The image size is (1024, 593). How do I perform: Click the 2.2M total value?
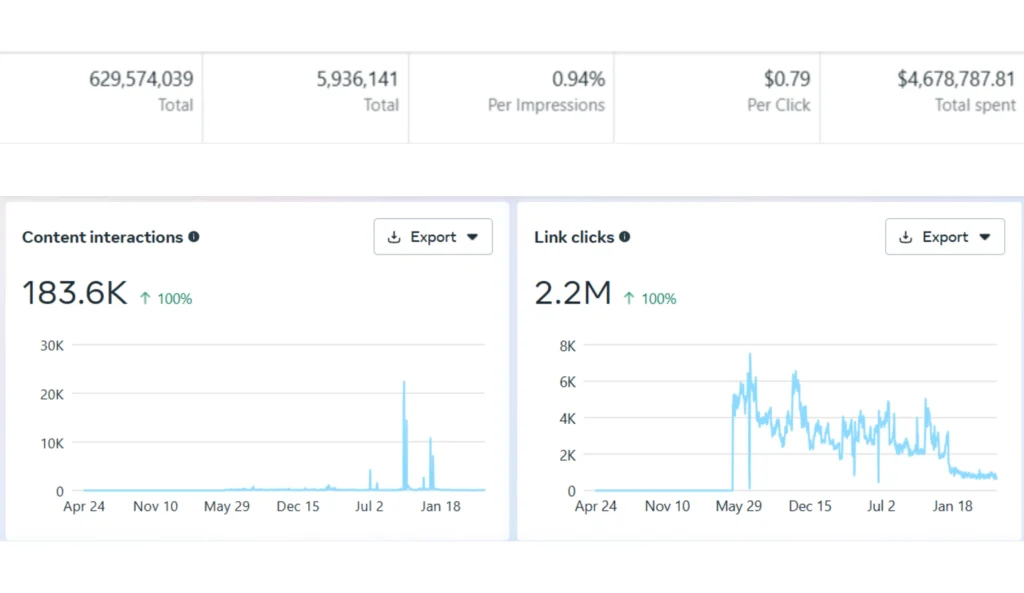tap(573, 293)
